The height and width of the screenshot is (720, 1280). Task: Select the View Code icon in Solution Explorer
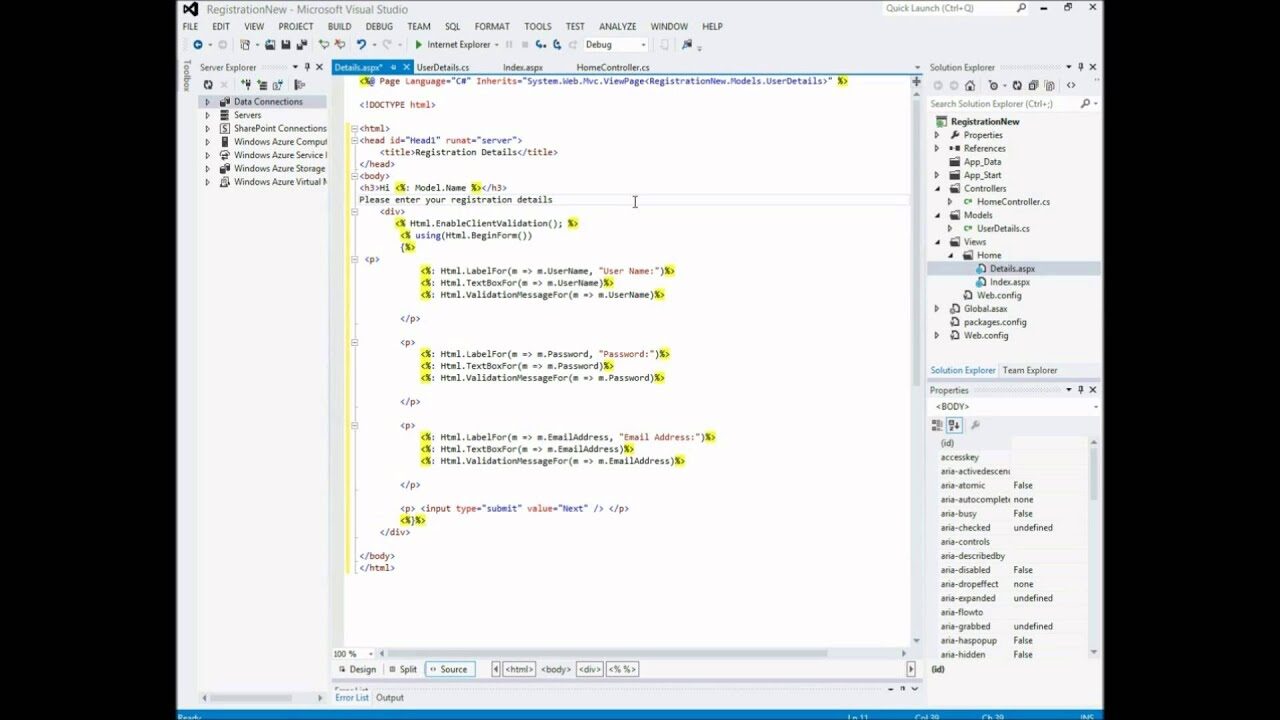point(1071,85)
